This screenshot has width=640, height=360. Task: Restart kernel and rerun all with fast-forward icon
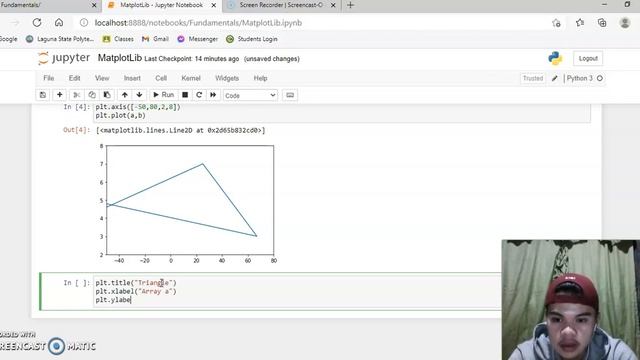point(213,95)
